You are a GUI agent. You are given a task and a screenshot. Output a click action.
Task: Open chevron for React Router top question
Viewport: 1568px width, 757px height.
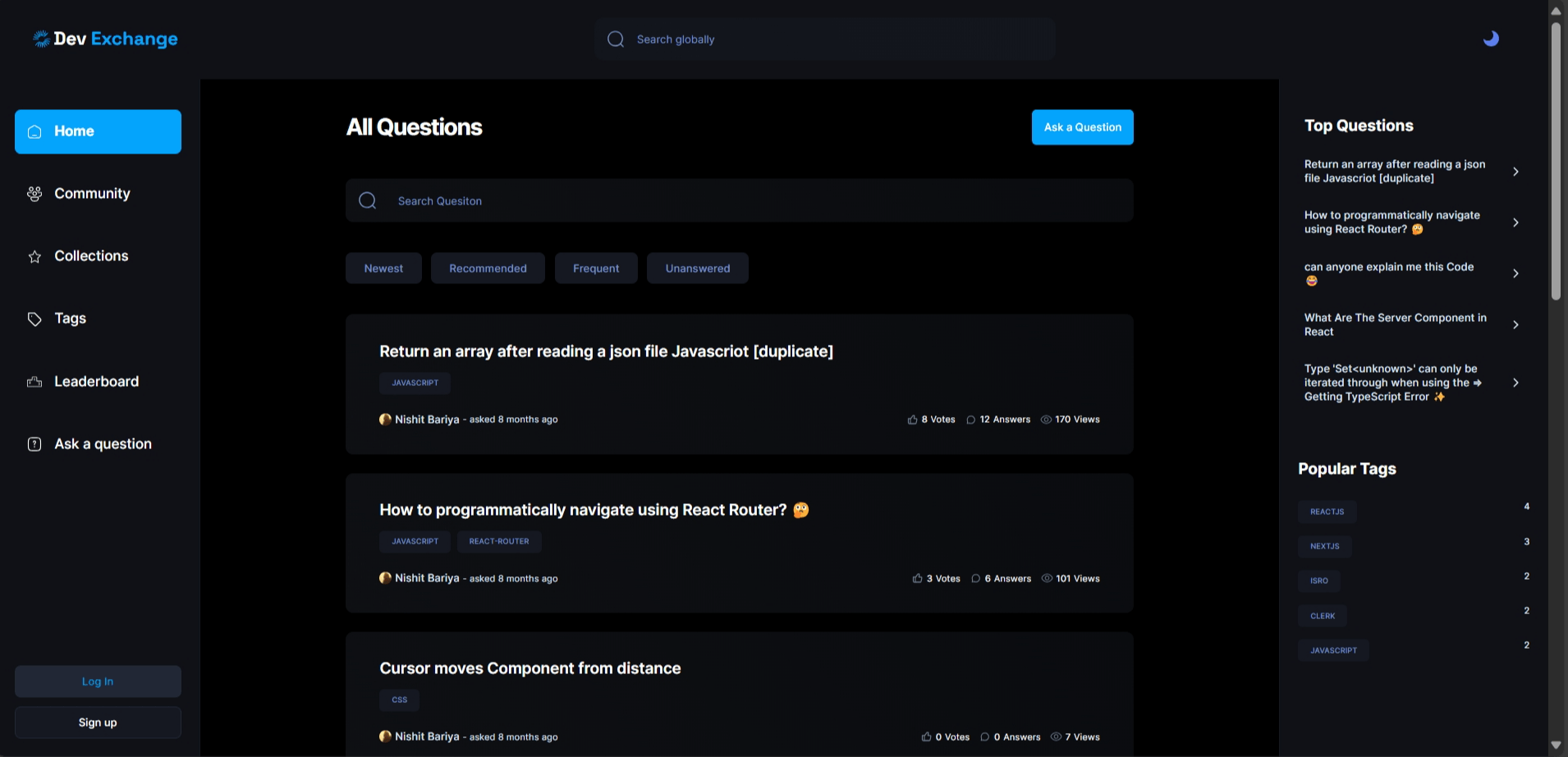click(1515, 223)
